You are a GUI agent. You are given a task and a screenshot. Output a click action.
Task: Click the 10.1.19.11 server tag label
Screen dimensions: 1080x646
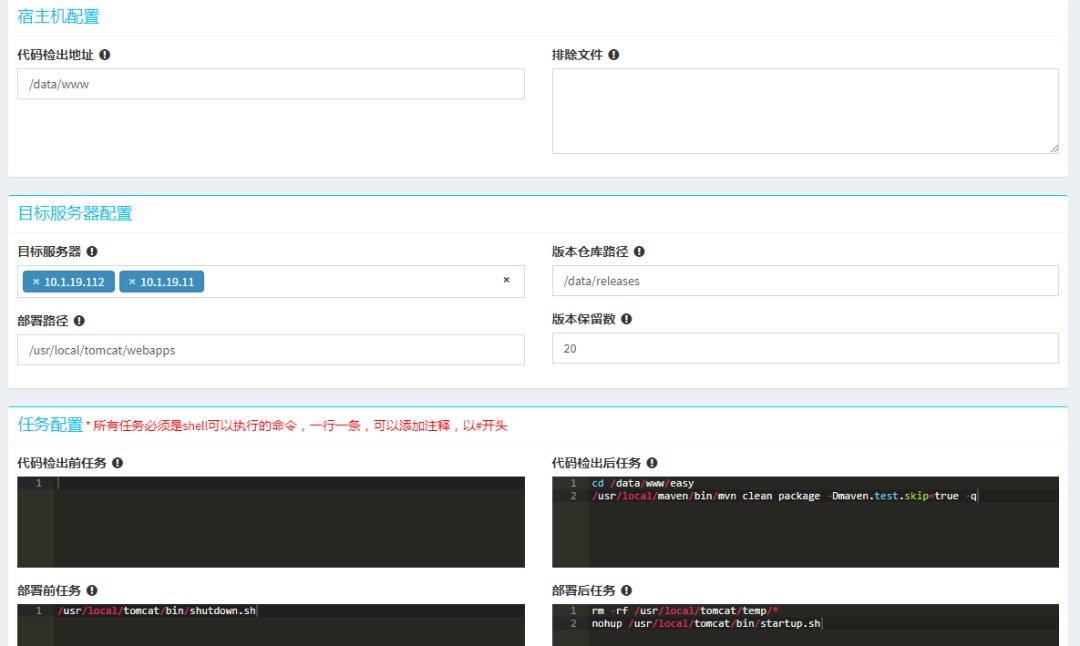click(167, 282)
